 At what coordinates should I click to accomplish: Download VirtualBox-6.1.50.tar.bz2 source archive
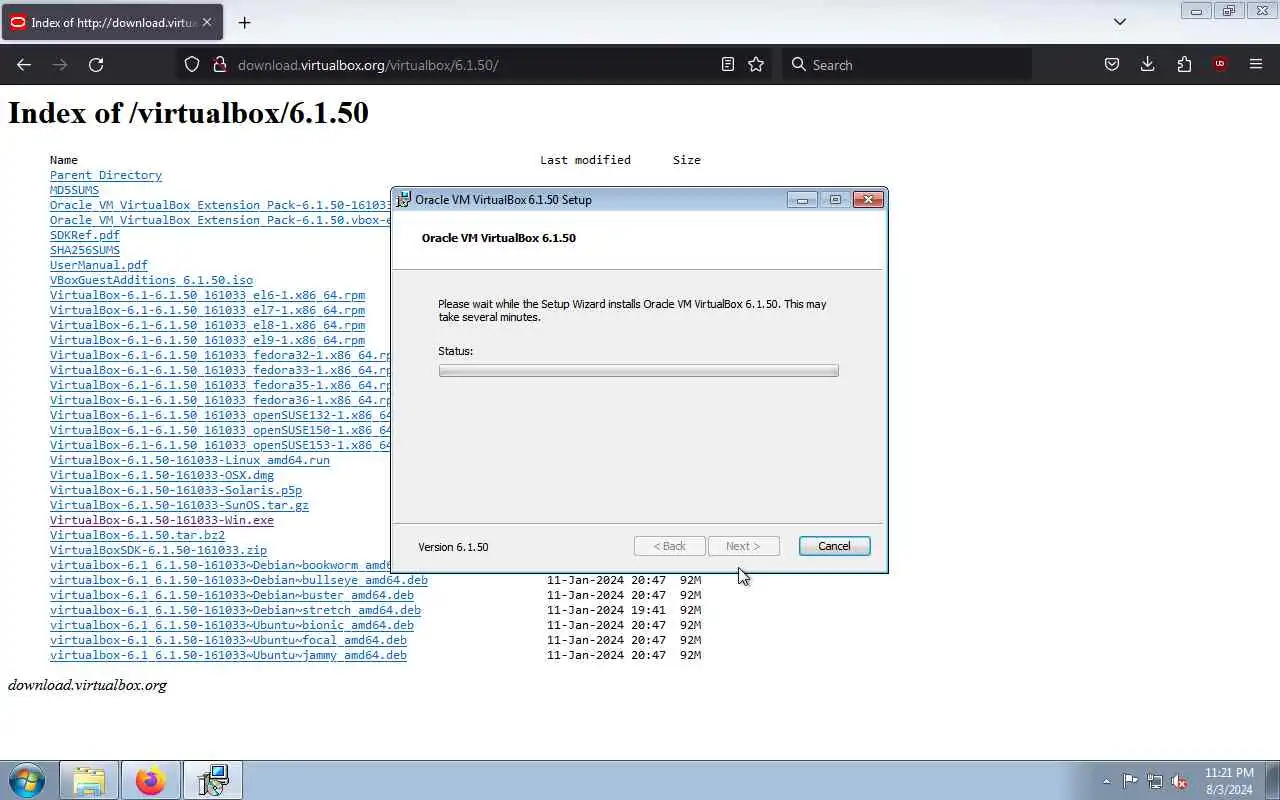(137, 535)
